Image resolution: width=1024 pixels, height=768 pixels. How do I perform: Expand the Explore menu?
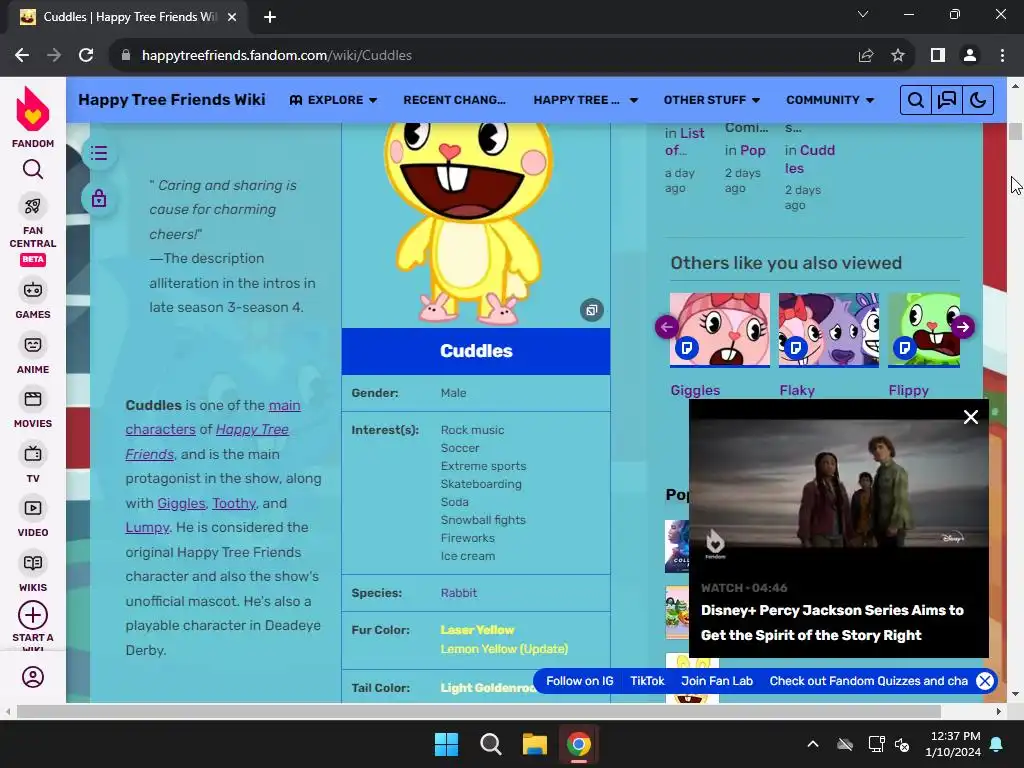(x=333, y=100)
